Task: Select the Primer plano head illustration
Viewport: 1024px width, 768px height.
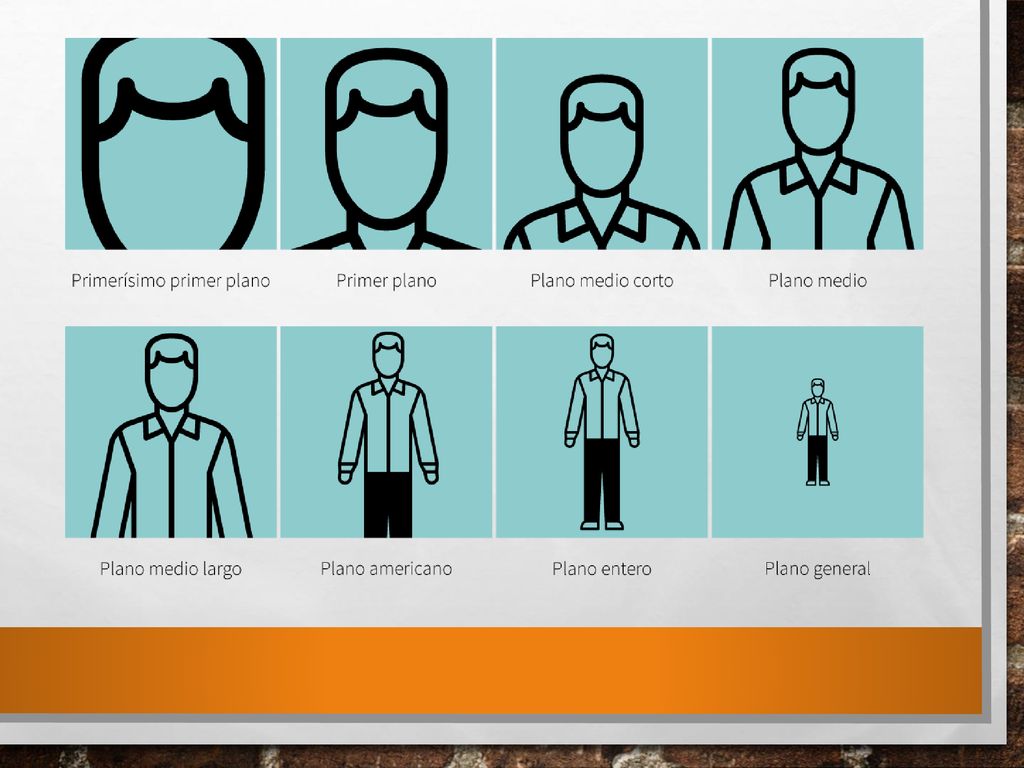Action: tap(386, 144)
